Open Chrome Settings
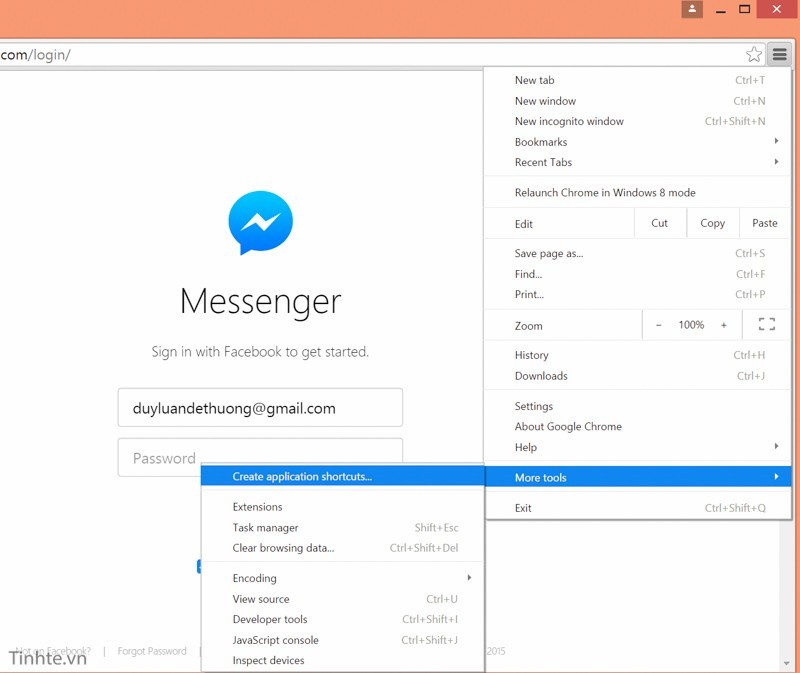The width and height of the screenshot is (800, 673). [638, 406]
